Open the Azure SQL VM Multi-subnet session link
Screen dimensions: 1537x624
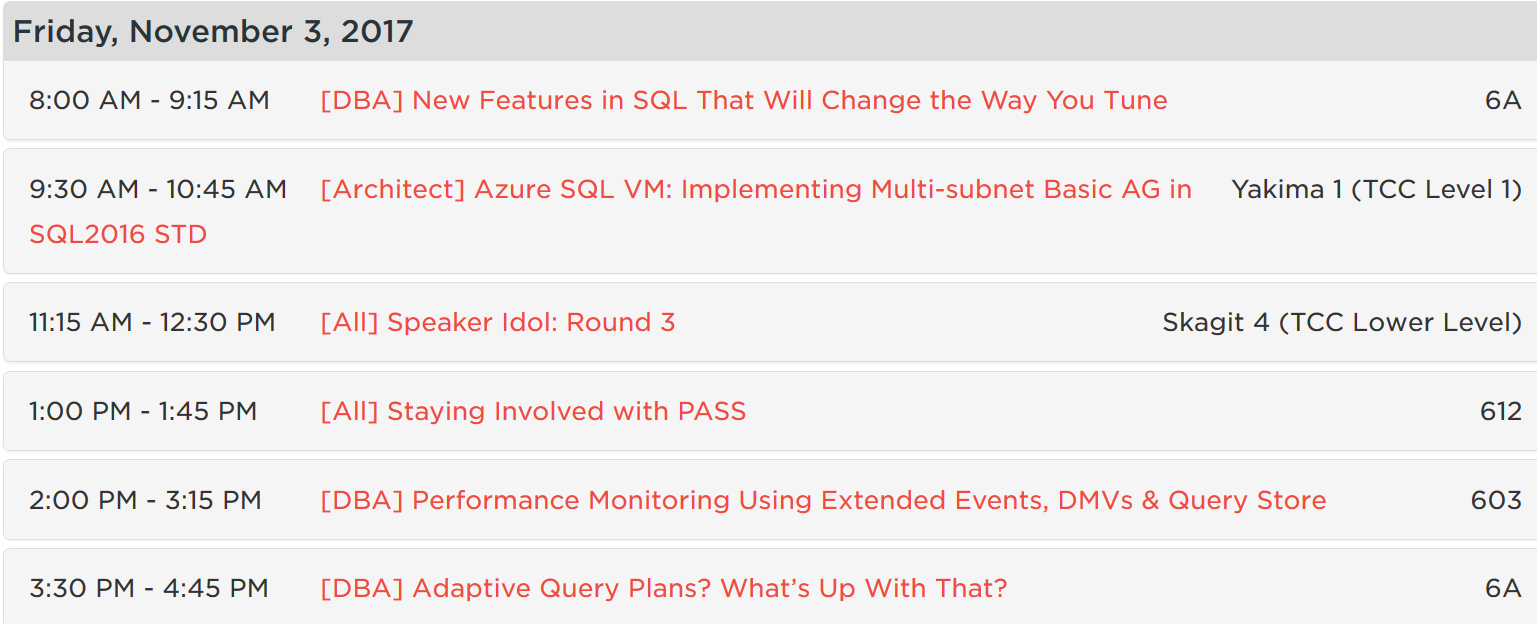[755, 189]
